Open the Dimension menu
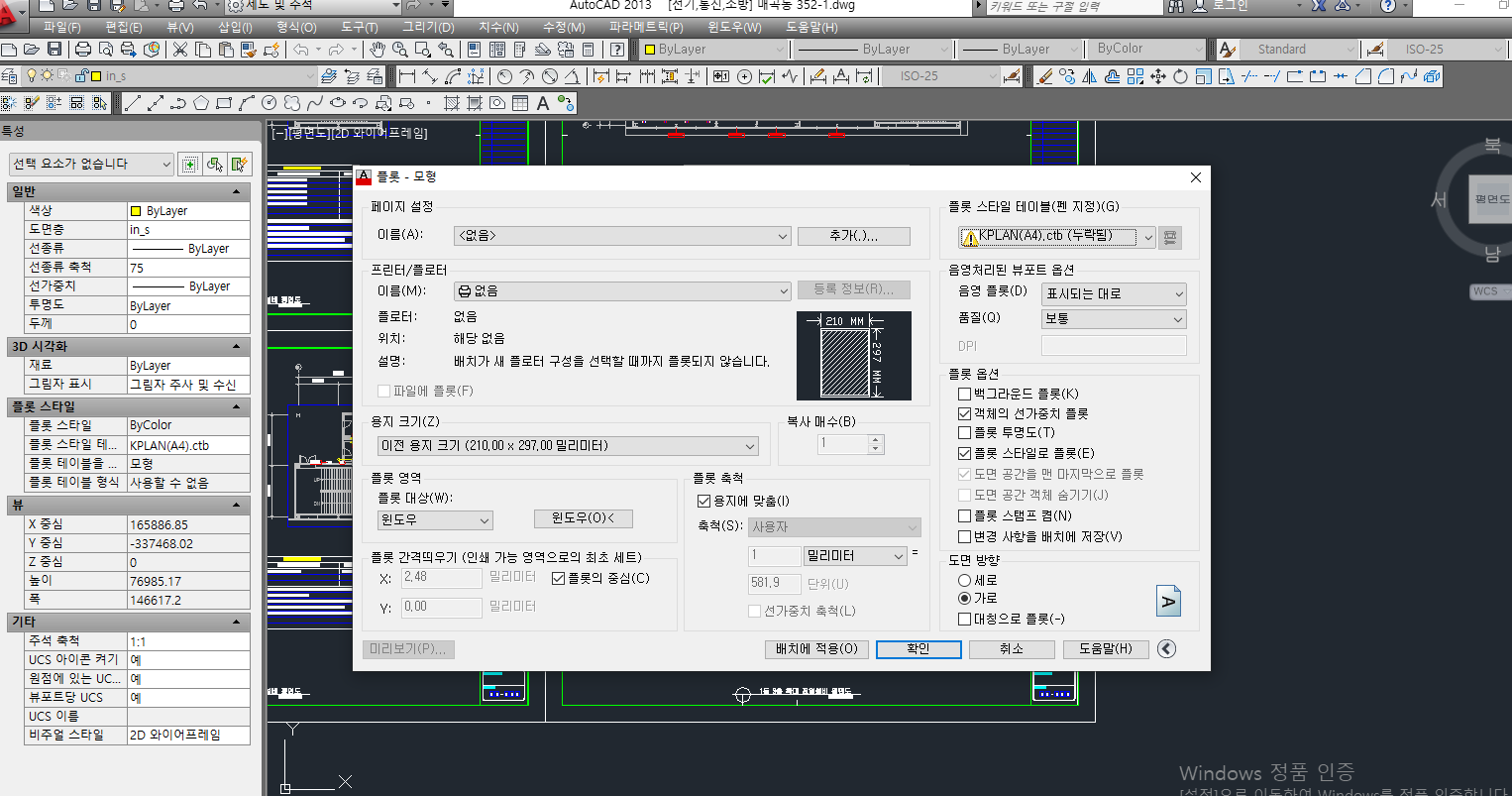This screenshot has height=796, width=1512. (498, 27)
